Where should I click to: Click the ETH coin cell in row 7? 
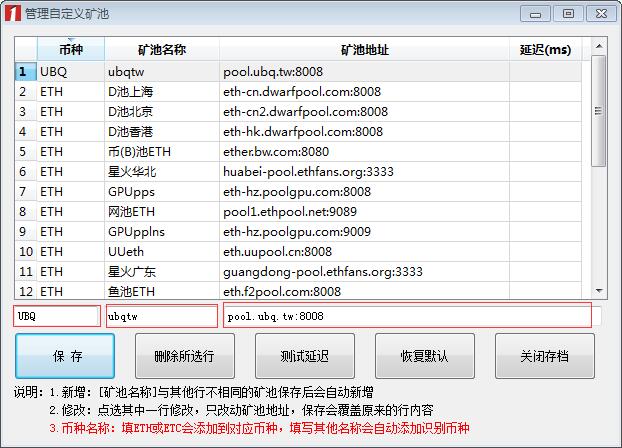pyautogui.click(x=71, y=192)
